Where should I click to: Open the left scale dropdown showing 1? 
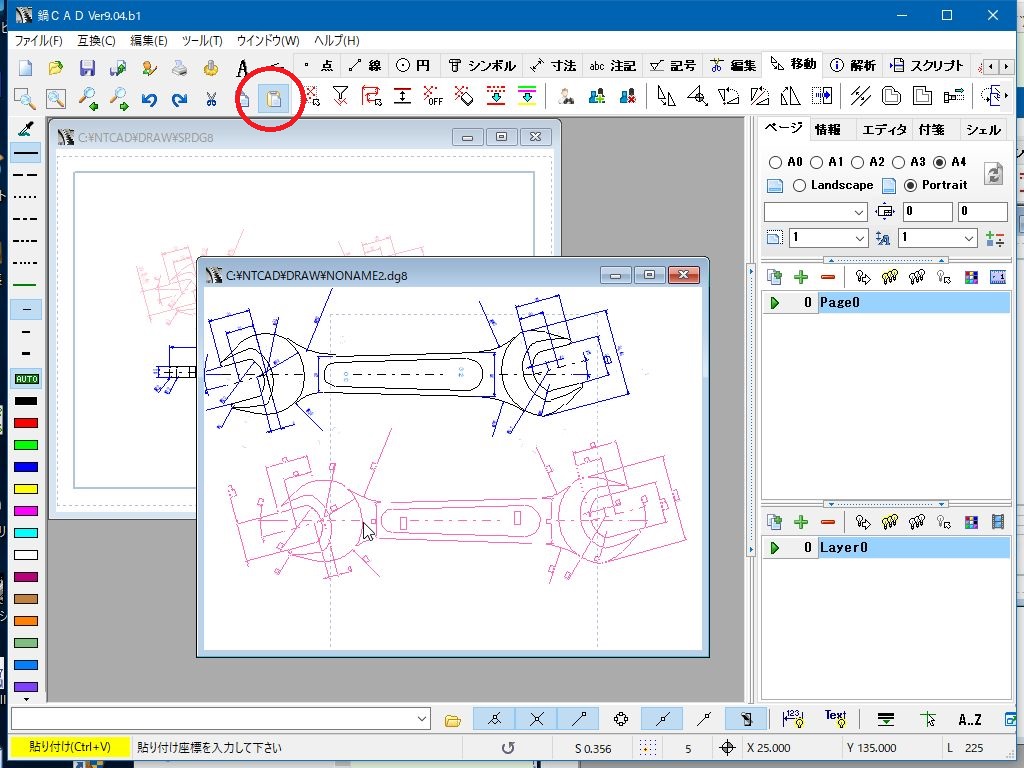click(x=829, y=238)
